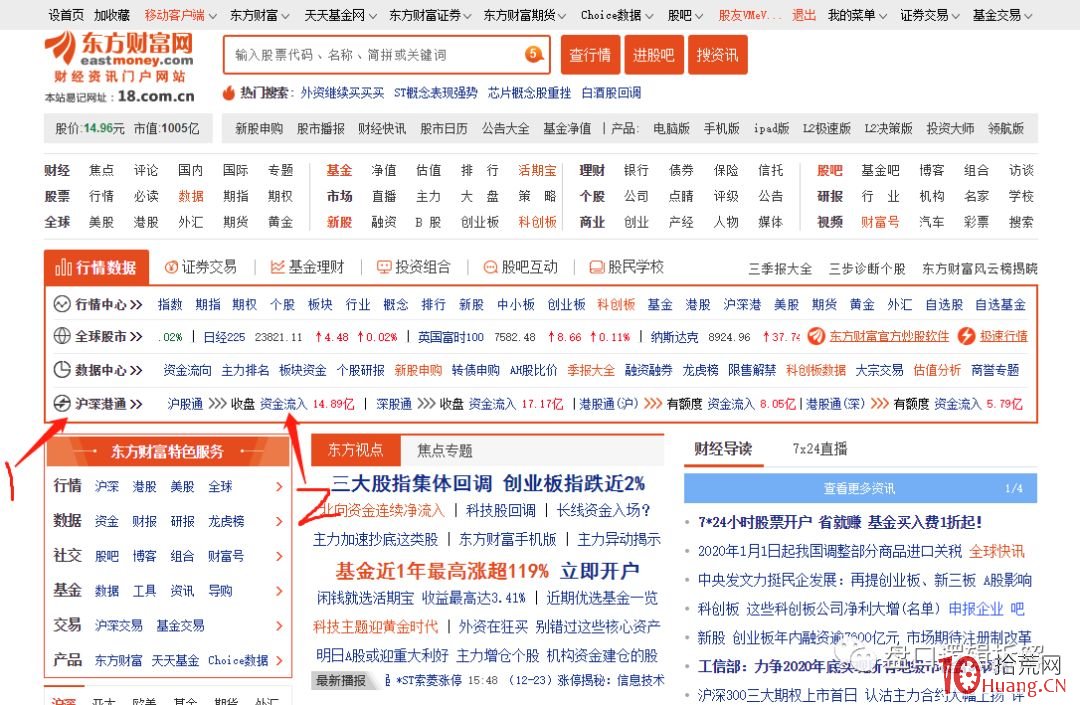Click the 股友 username link

pyautogui.click(x=749, y=15)
